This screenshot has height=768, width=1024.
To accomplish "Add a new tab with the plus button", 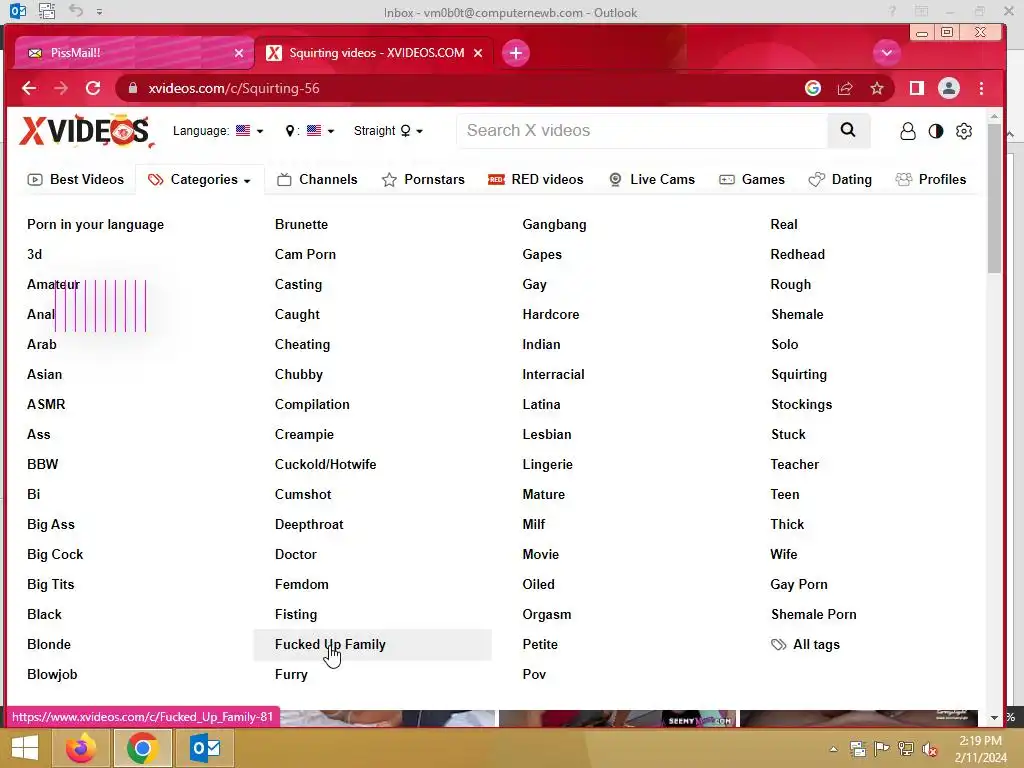I will (516, 53).
